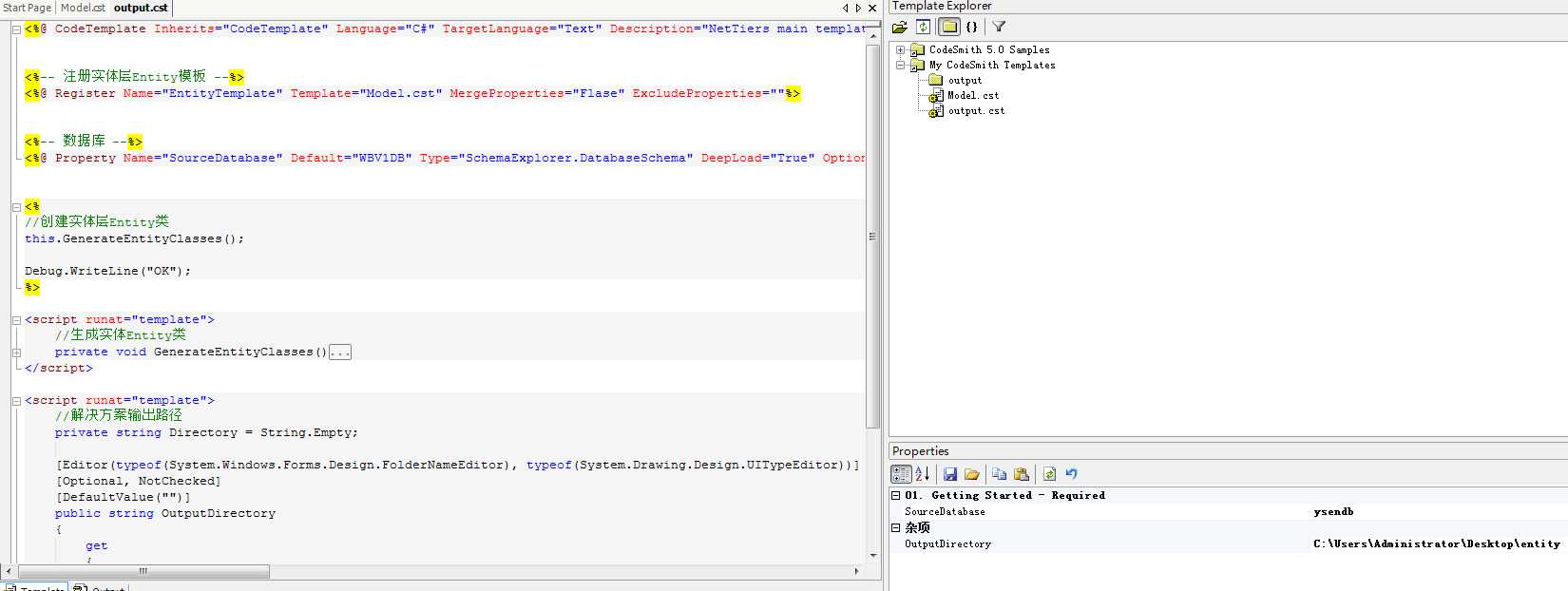
Task: Select the output folder in the tree
Action: point(965,80)
